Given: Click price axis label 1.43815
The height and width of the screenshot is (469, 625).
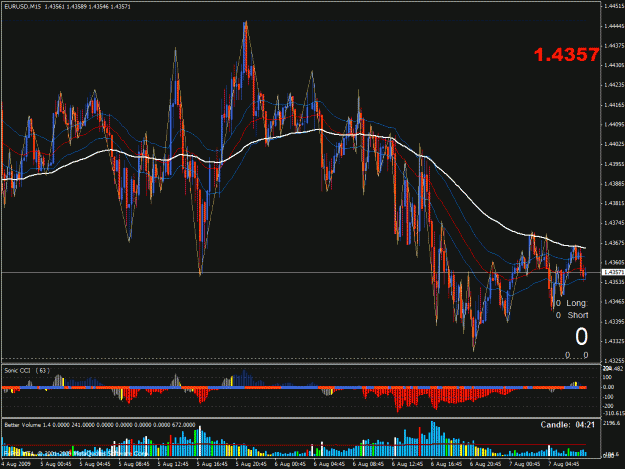Looking at the screenshot, I should [614, 203].
